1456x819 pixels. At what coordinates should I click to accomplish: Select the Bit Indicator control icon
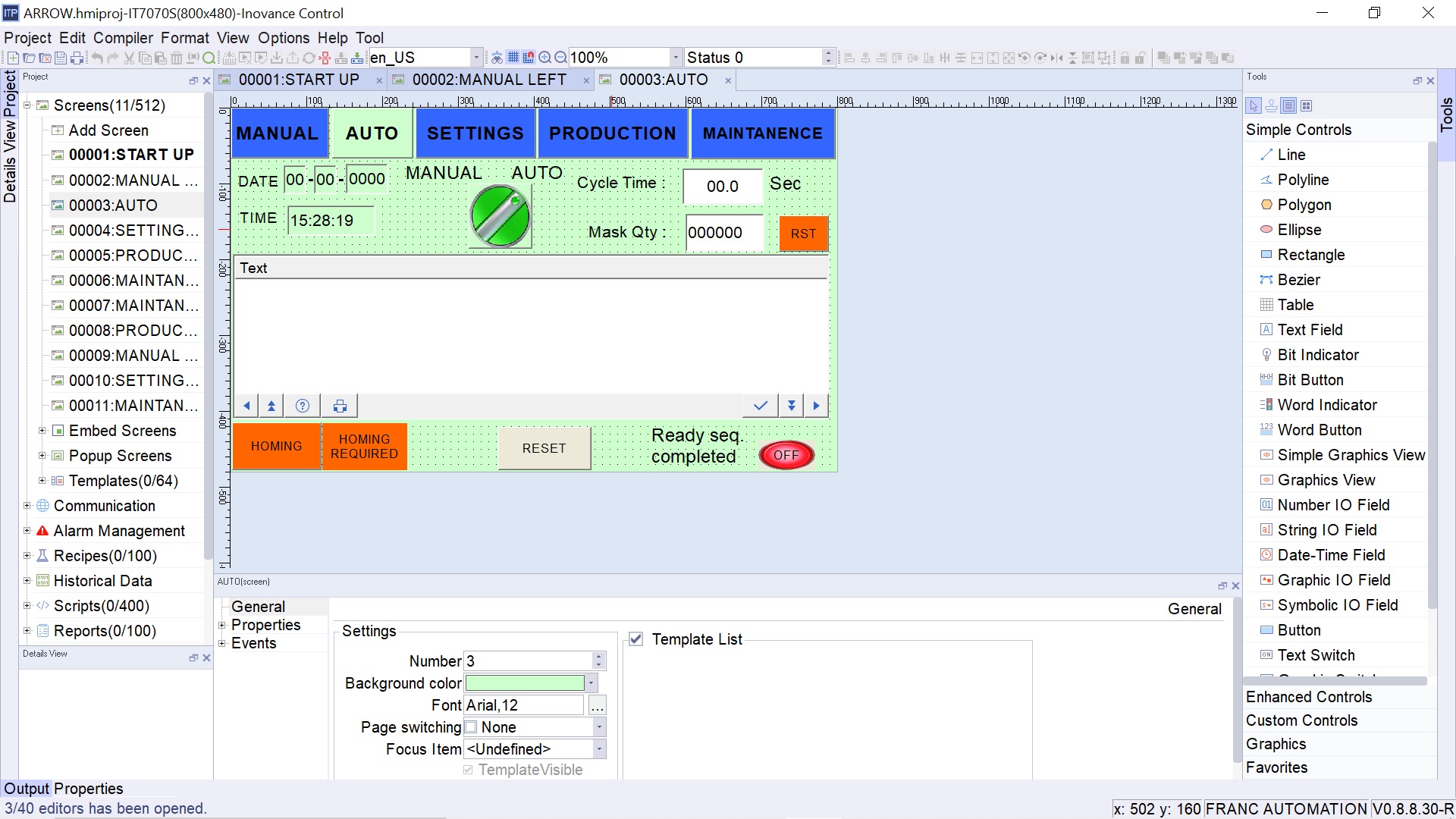click(x=1266, y=355)
